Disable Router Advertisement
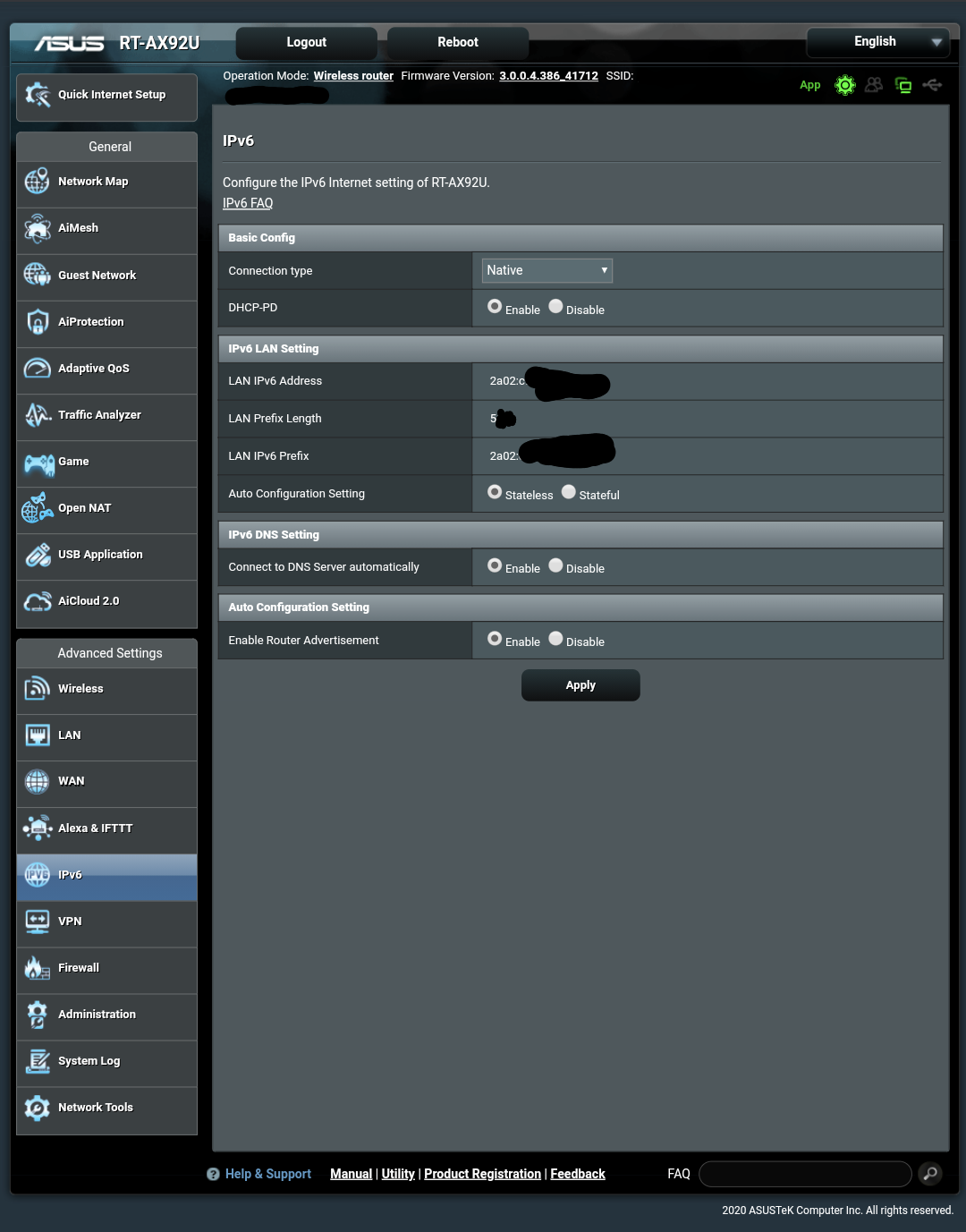This screenshot has height=1232, width=966. [555, 638]
